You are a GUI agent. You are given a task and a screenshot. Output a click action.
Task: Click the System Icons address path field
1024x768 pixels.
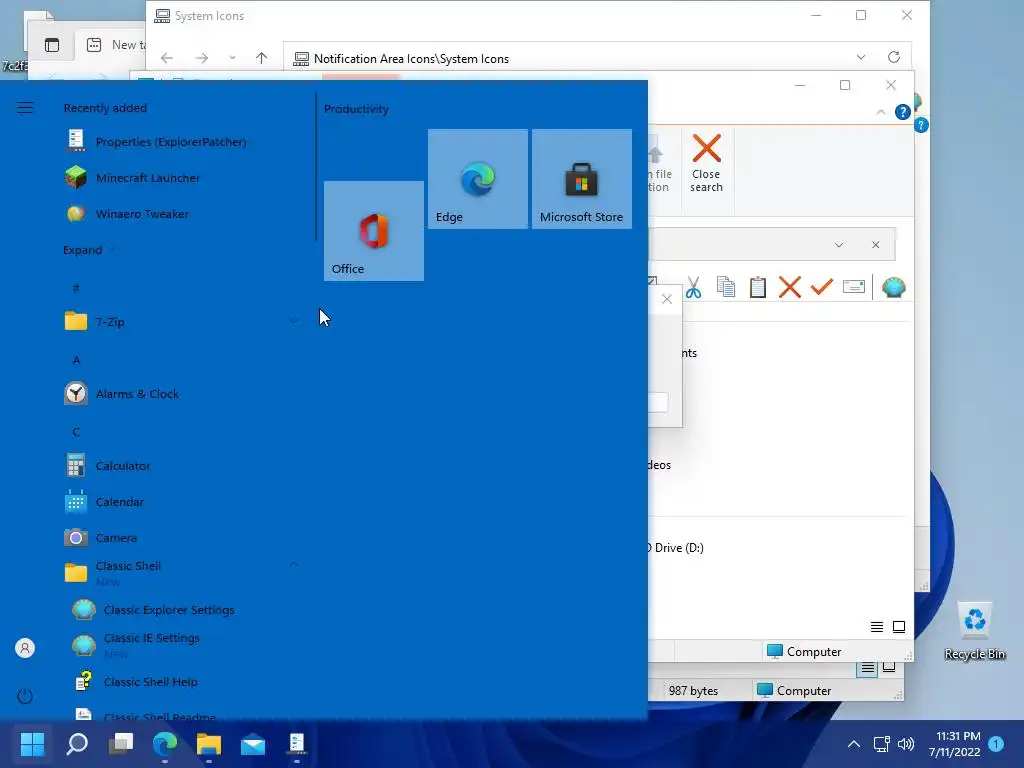[568, 58]
